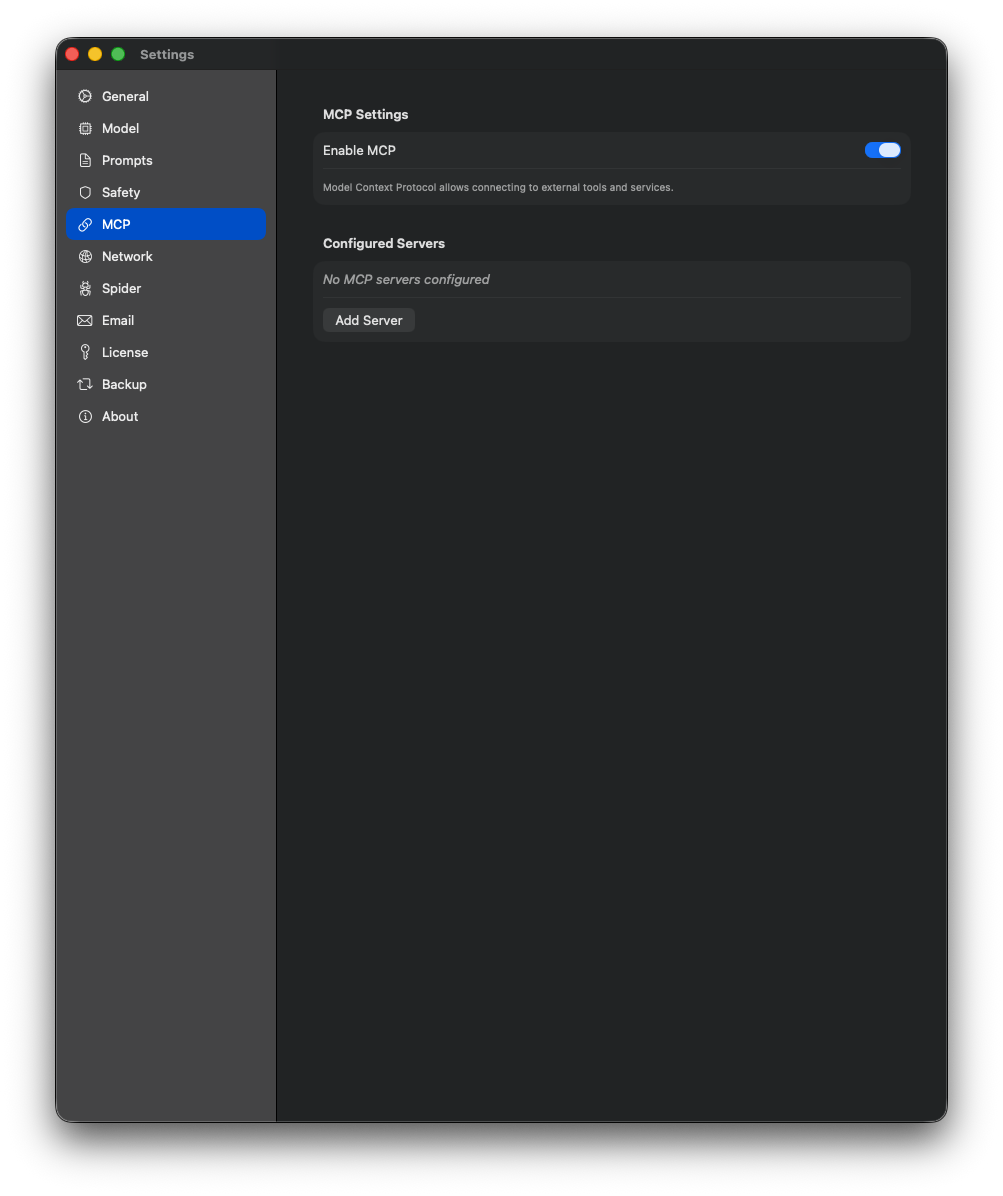This screenshot has height=1196, width=1003.
Task: Click the 'No MCP servers configured' row
Action: (406, 279)
